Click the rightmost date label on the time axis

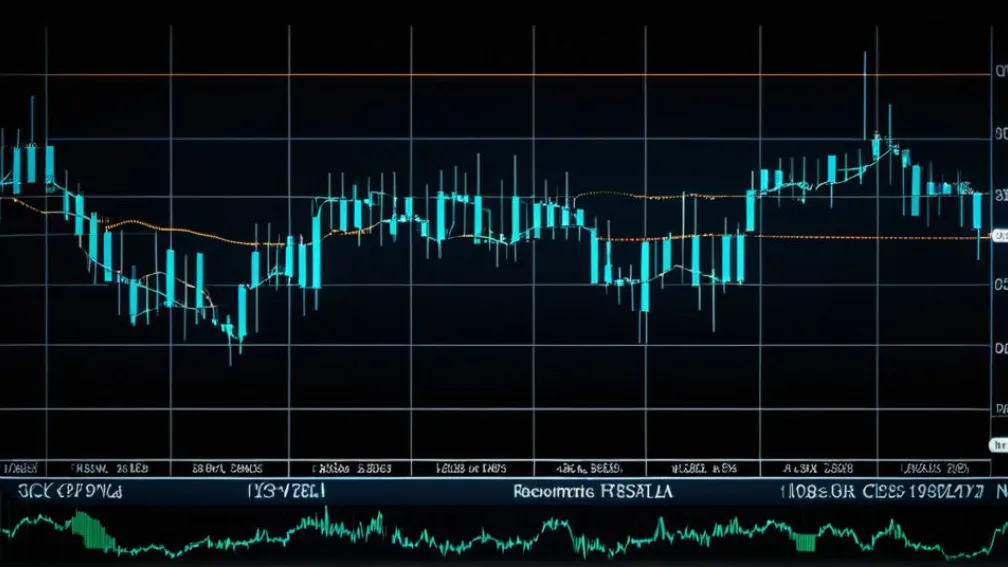tap(934, 467)
